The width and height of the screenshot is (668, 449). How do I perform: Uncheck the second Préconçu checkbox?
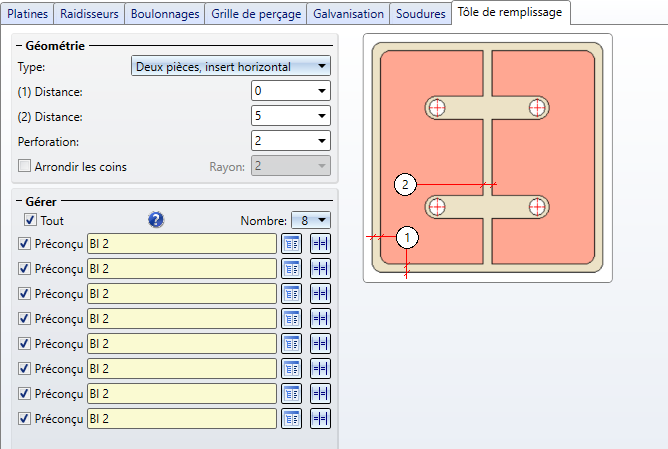(25, 268)
